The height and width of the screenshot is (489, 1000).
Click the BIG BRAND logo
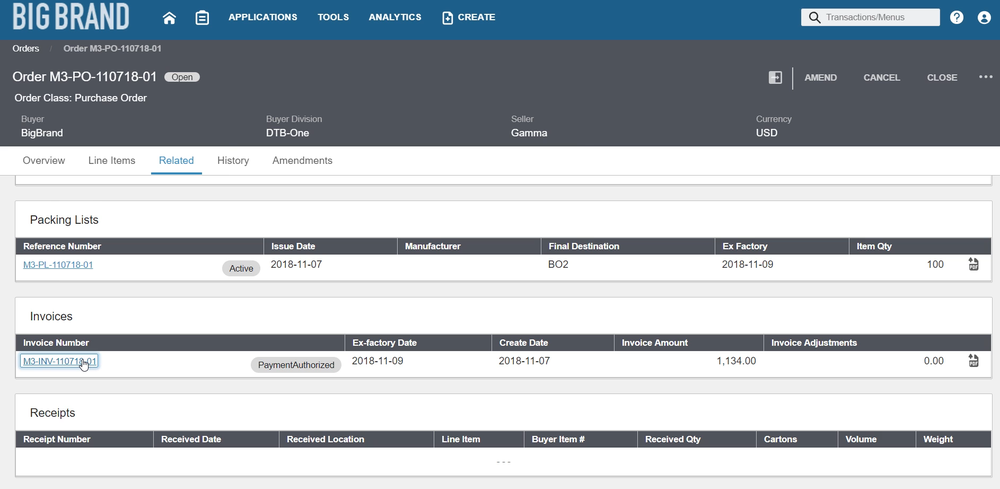pyautogui.click(x=71, y=17)
